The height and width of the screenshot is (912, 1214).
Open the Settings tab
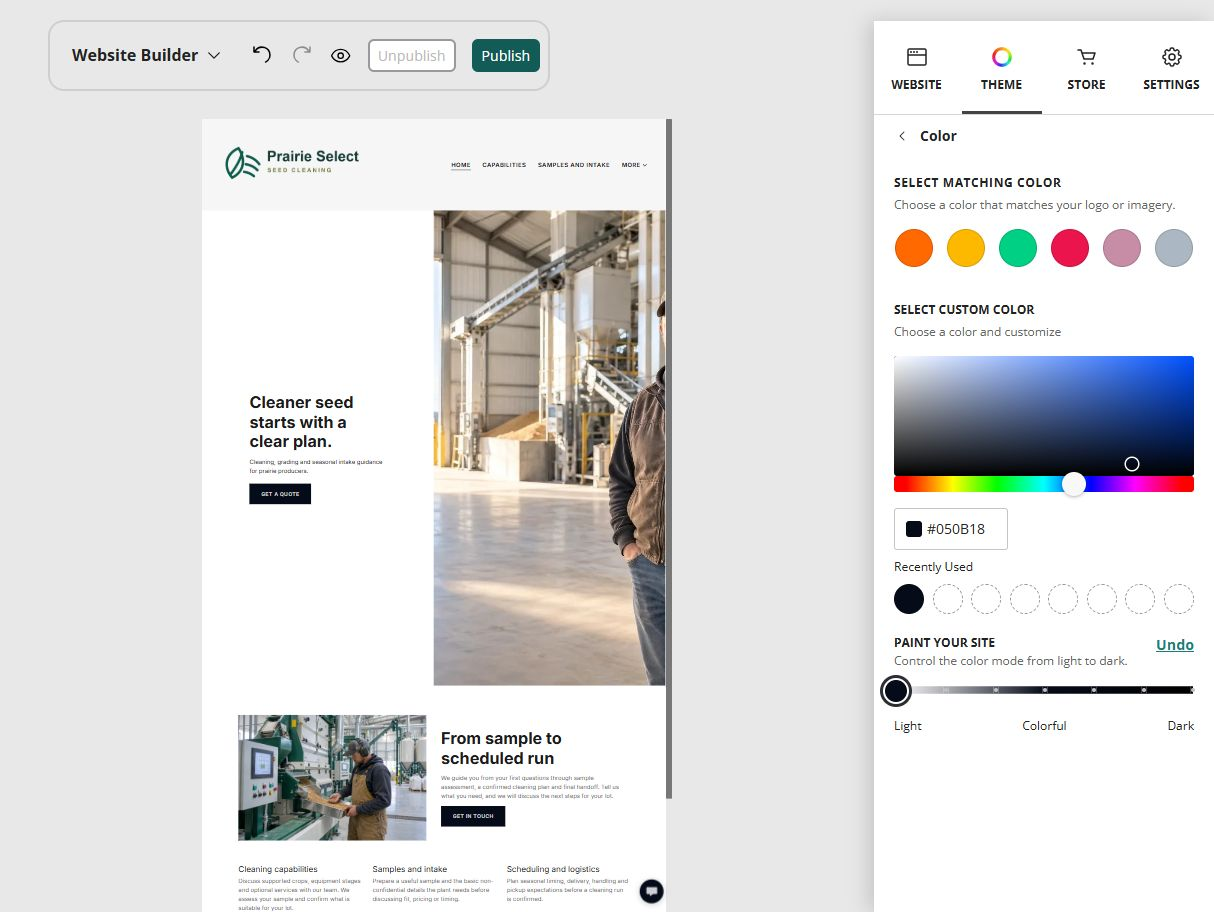coord(1171,69)
